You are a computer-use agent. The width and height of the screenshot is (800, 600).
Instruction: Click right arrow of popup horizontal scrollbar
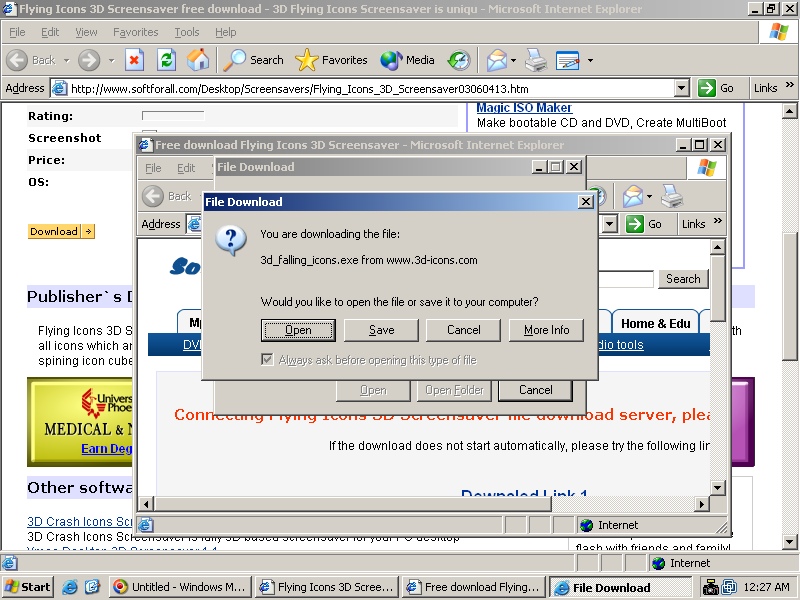tap(702, 504)
